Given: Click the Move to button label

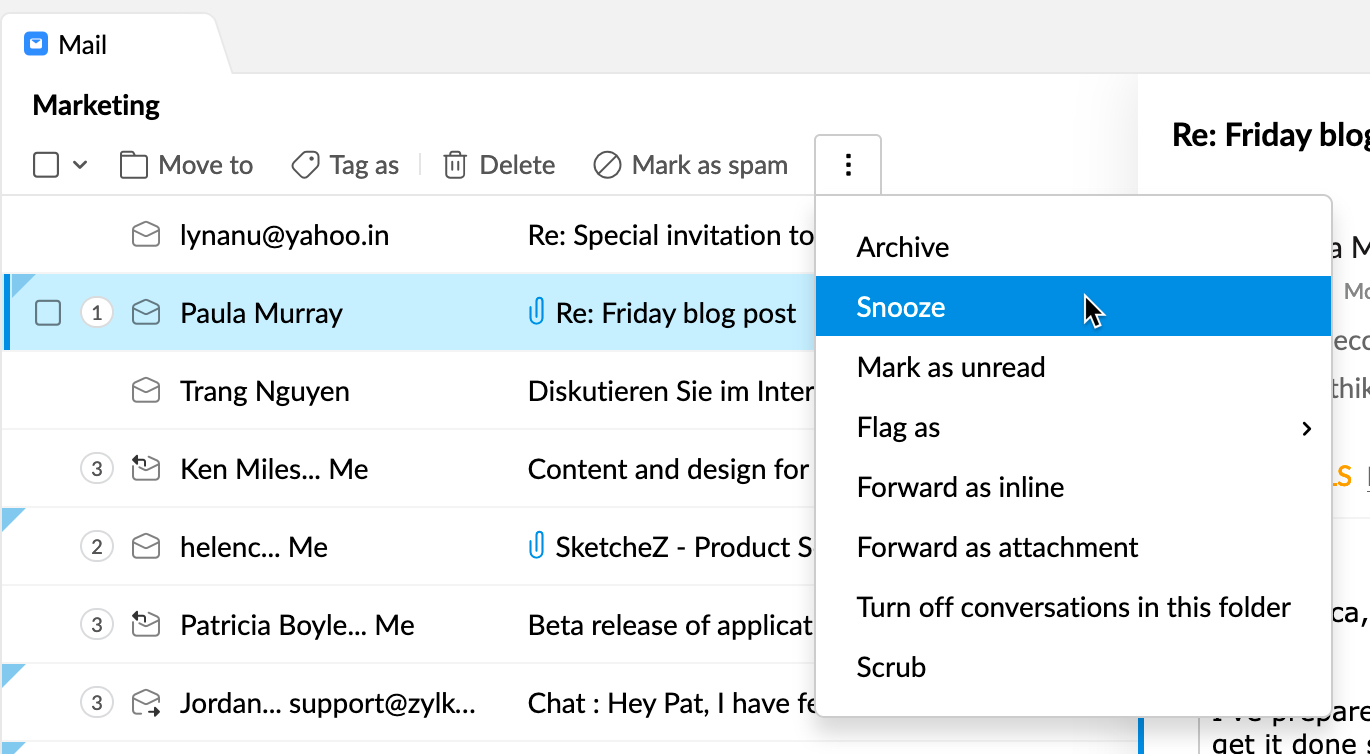Looking at the screenshot, I should [206, 165].
